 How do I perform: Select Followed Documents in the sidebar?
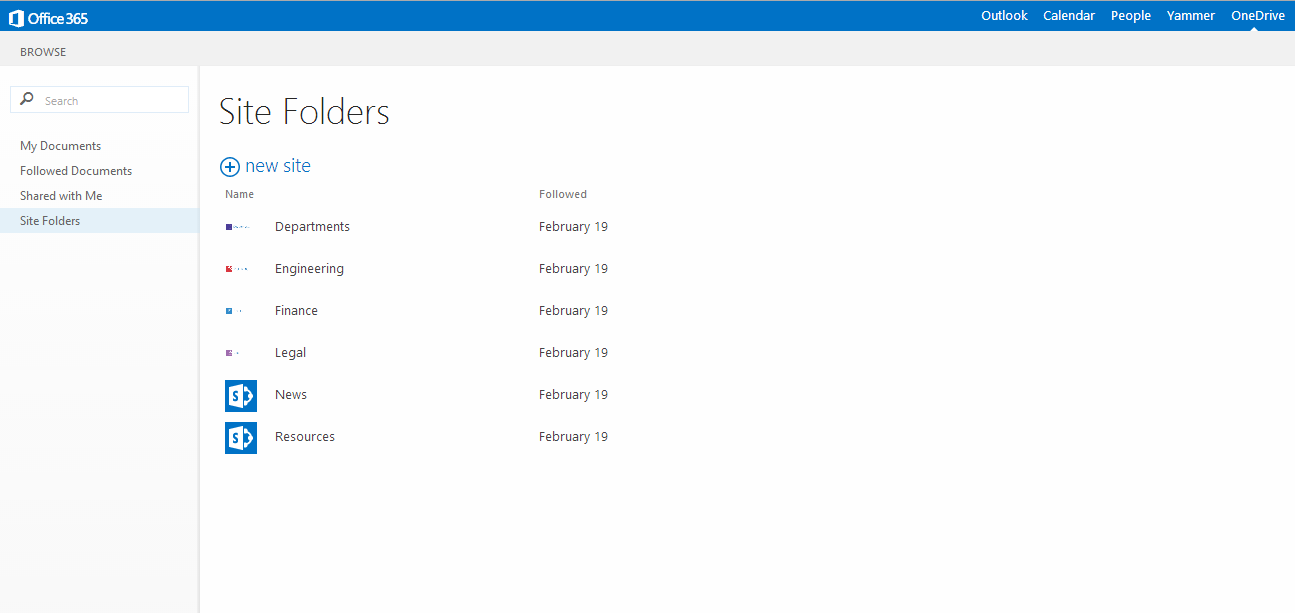76,171
